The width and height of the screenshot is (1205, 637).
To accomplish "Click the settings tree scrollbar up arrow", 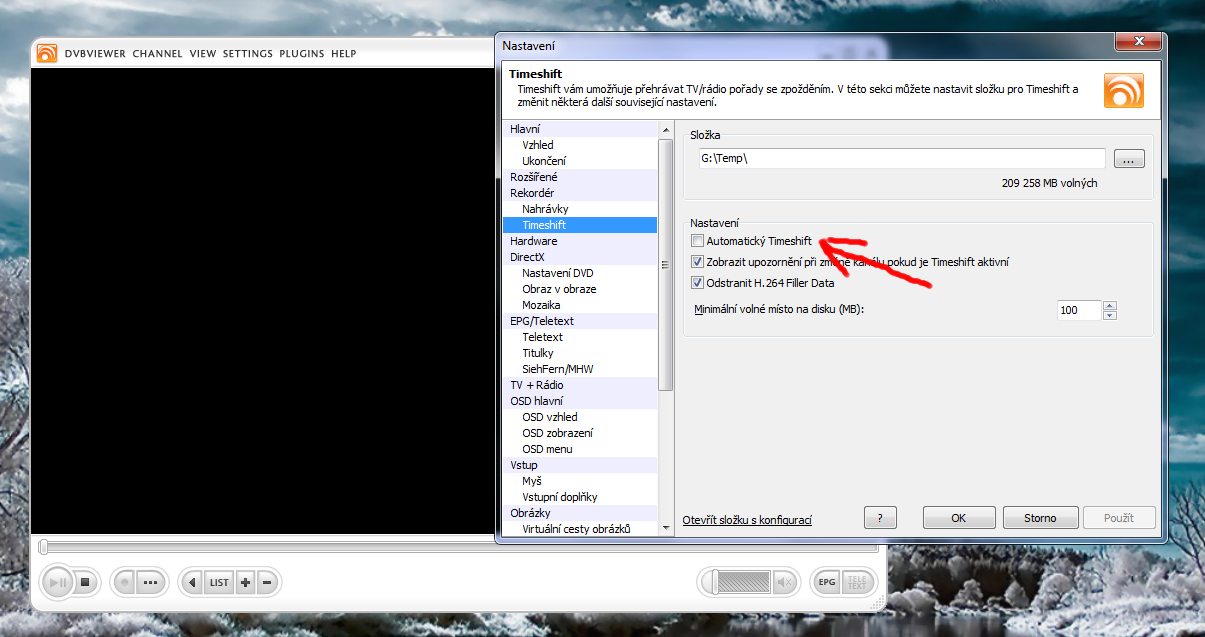I will (x=666, y=130).
